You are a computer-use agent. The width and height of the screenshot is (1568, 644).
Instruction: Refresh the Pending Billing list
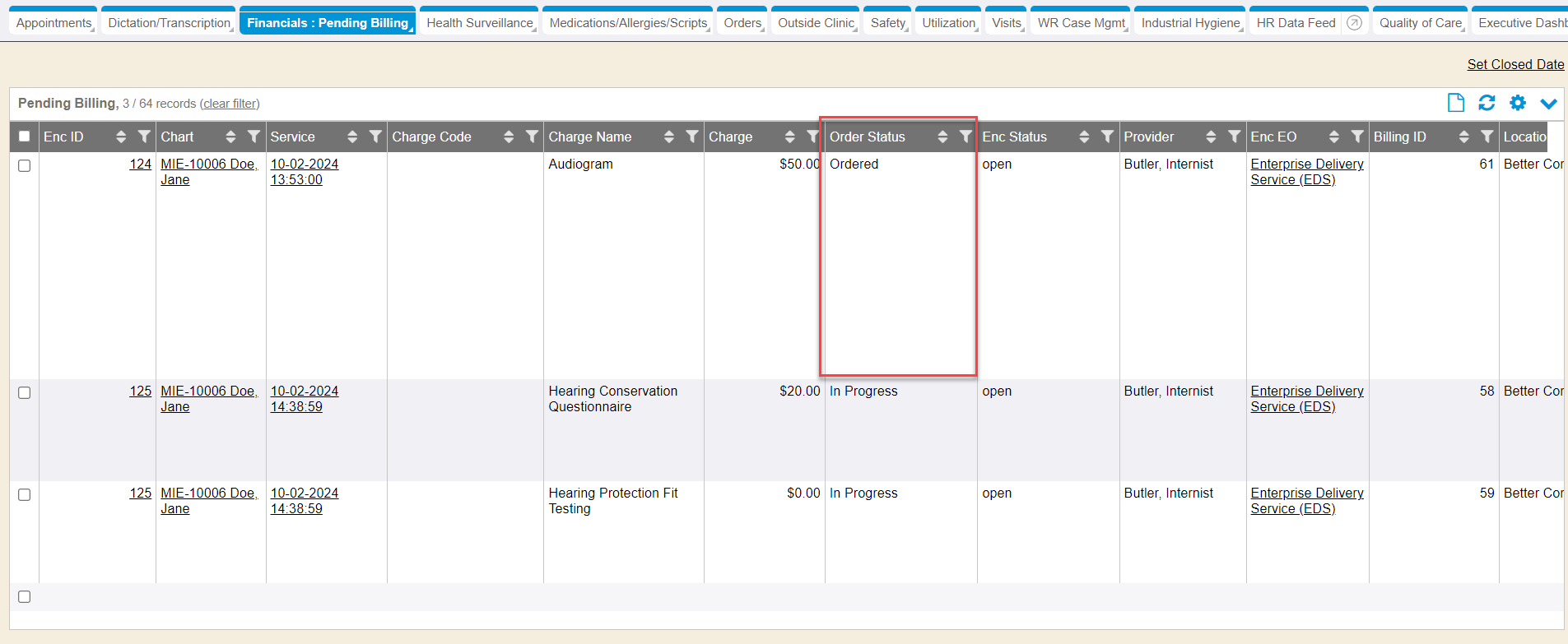1487,103
